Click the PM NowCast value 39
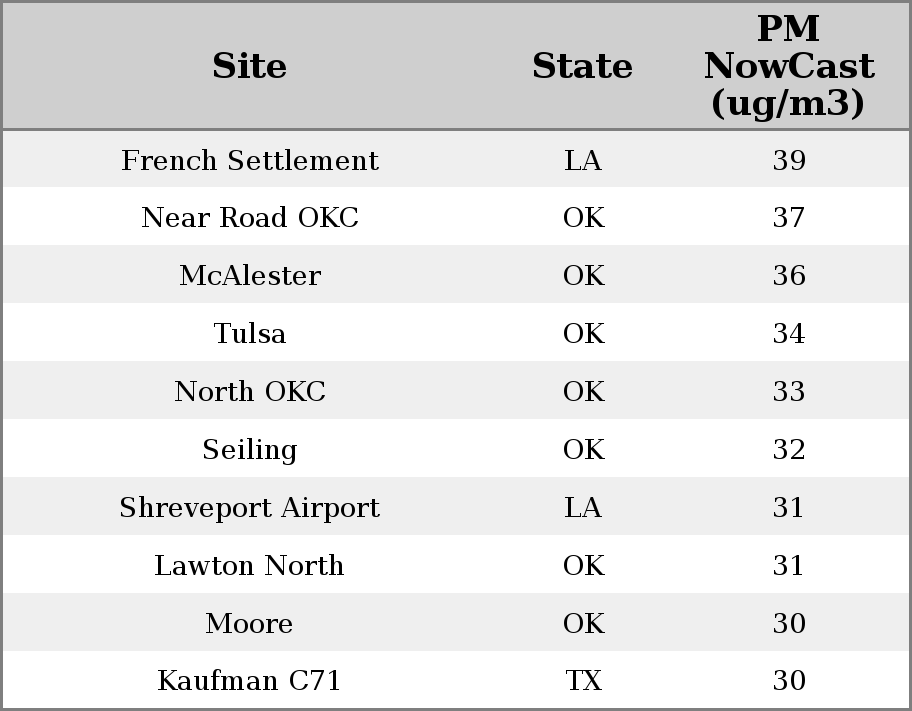This screenshot has width=912, height=711. (788, 160)
